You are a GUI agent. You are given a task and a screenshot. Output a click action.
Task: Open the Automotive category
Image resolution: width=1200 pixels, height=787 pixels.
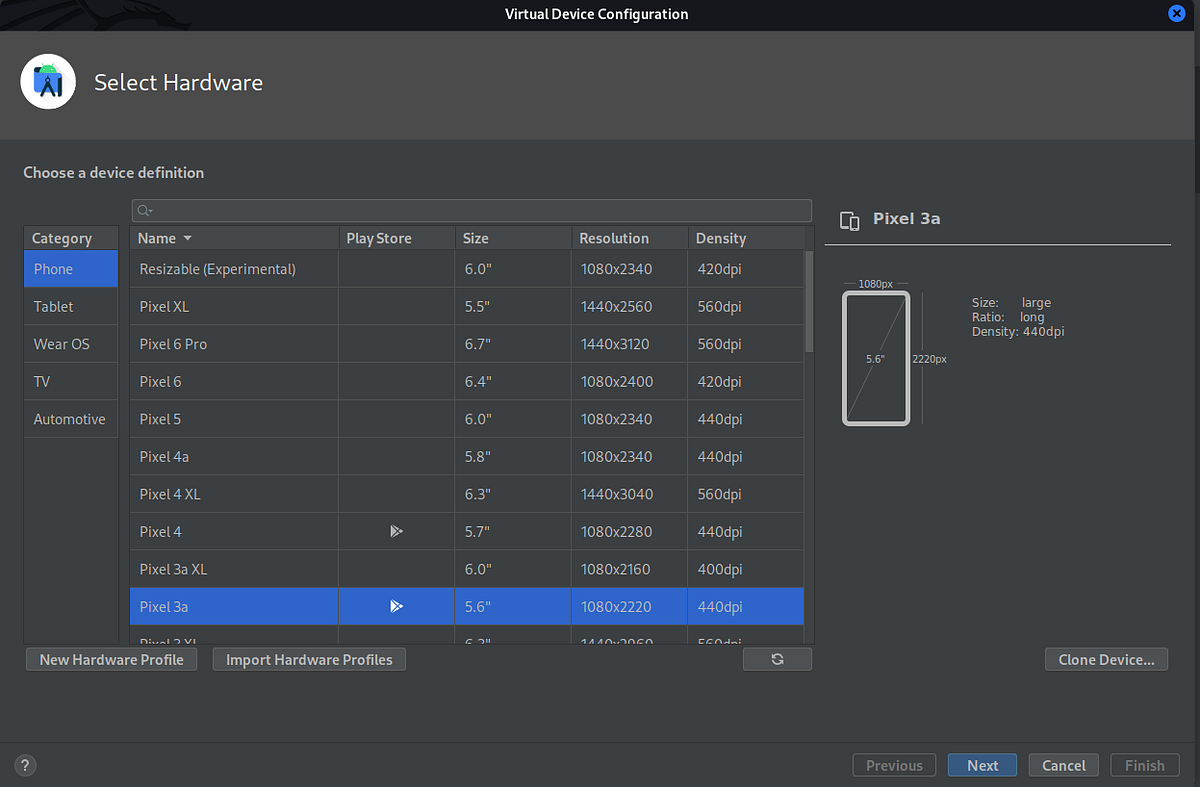(x=71, y=418)
